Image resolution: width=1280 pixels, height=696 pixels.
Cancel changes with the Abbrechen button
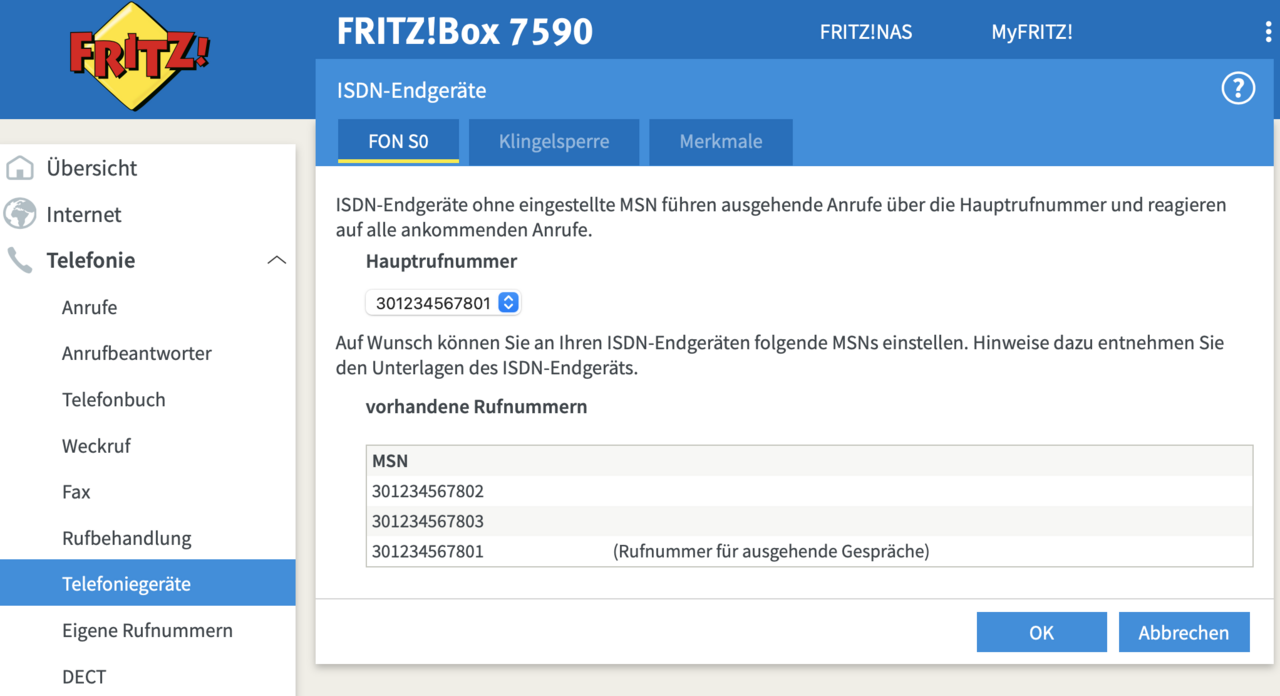[1184, 632]
